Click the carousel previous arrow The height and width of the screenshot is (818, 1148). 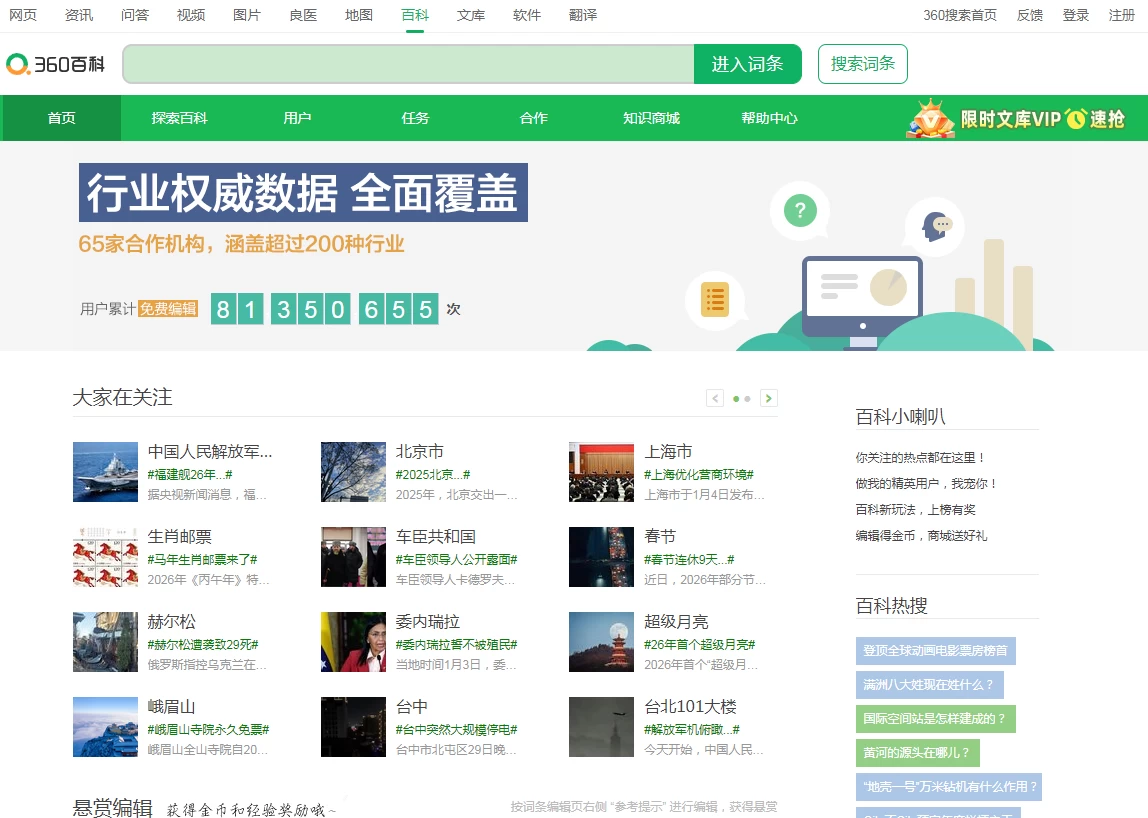[714, 397]
